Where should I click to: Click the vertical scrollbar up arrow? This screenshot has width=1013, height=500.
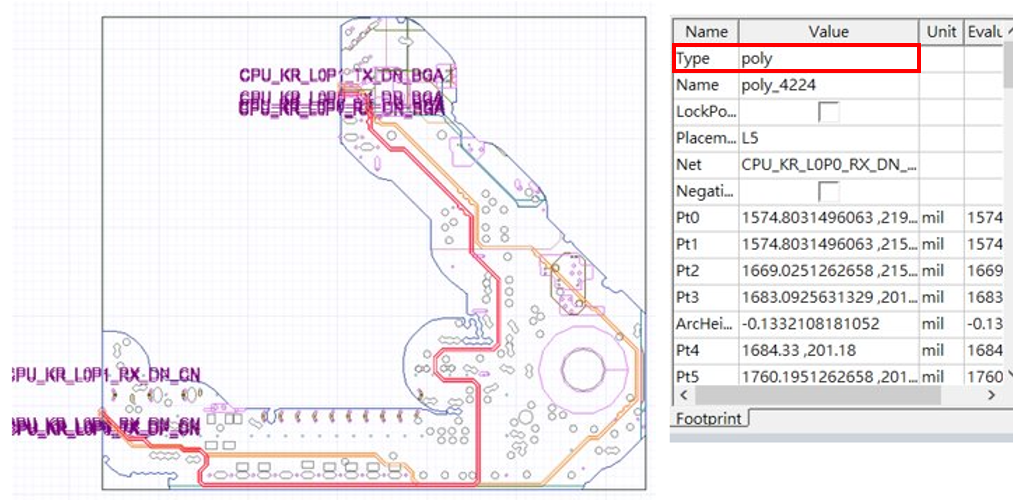point(1008,32)
